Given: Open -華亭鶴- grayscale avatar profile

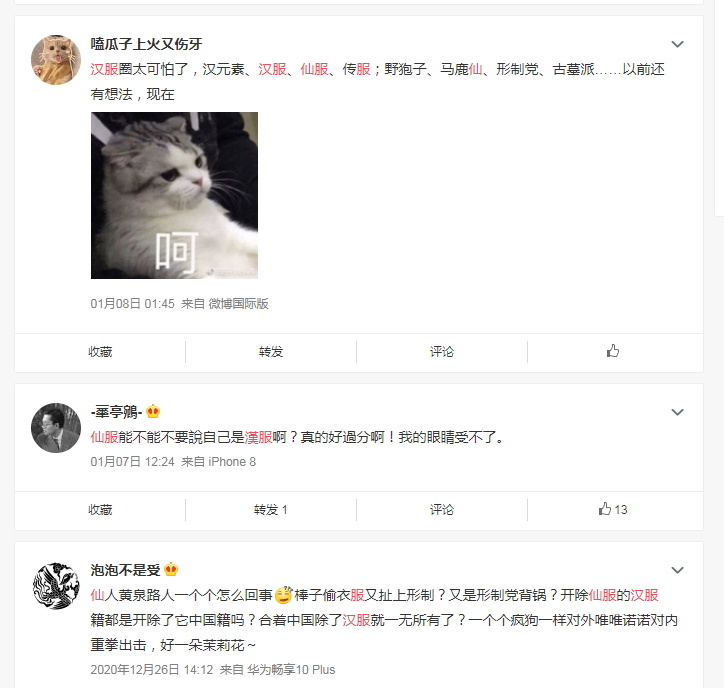Looking at the screenshot, I should coord(56,428).
